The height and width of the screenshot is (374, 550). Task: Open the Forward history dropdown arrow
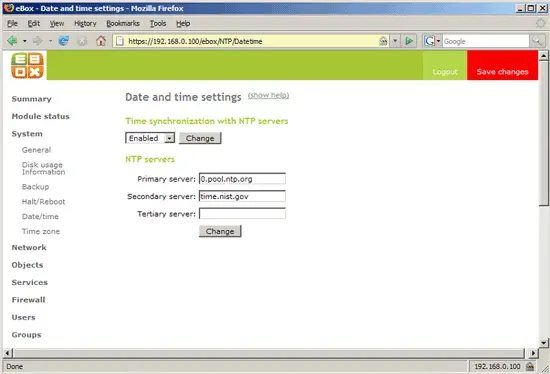[x=51, y=41]
